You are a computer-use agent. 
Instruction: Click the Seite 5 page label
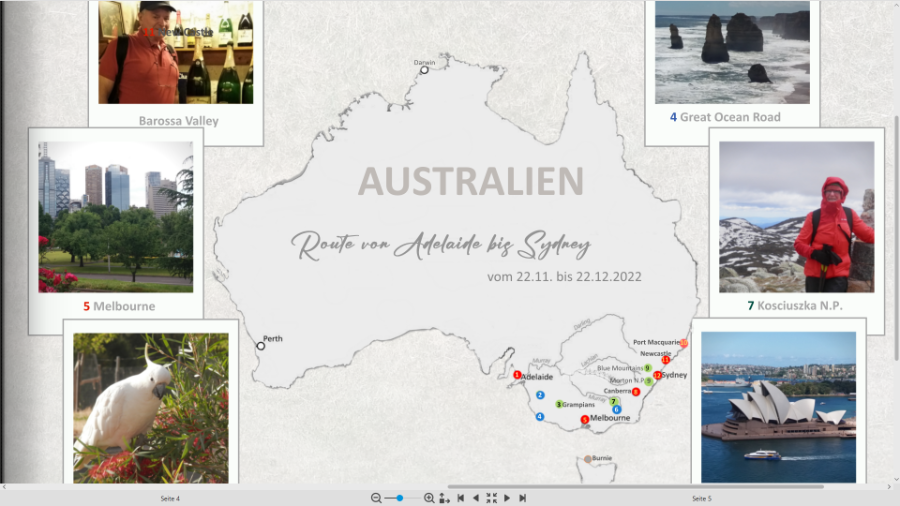point(702,498)
